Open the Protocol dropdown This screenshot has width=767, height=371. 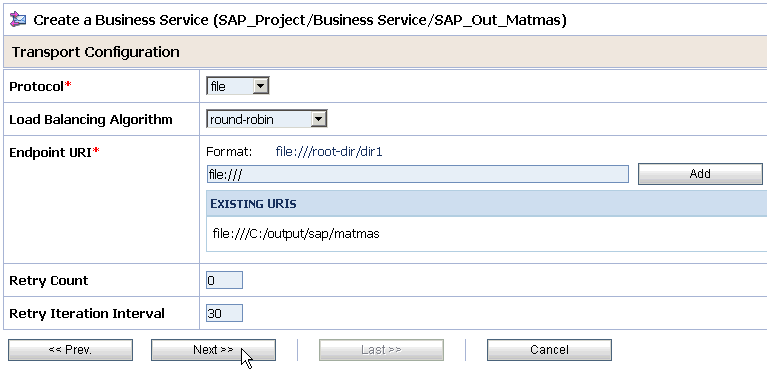pos(238,87)
